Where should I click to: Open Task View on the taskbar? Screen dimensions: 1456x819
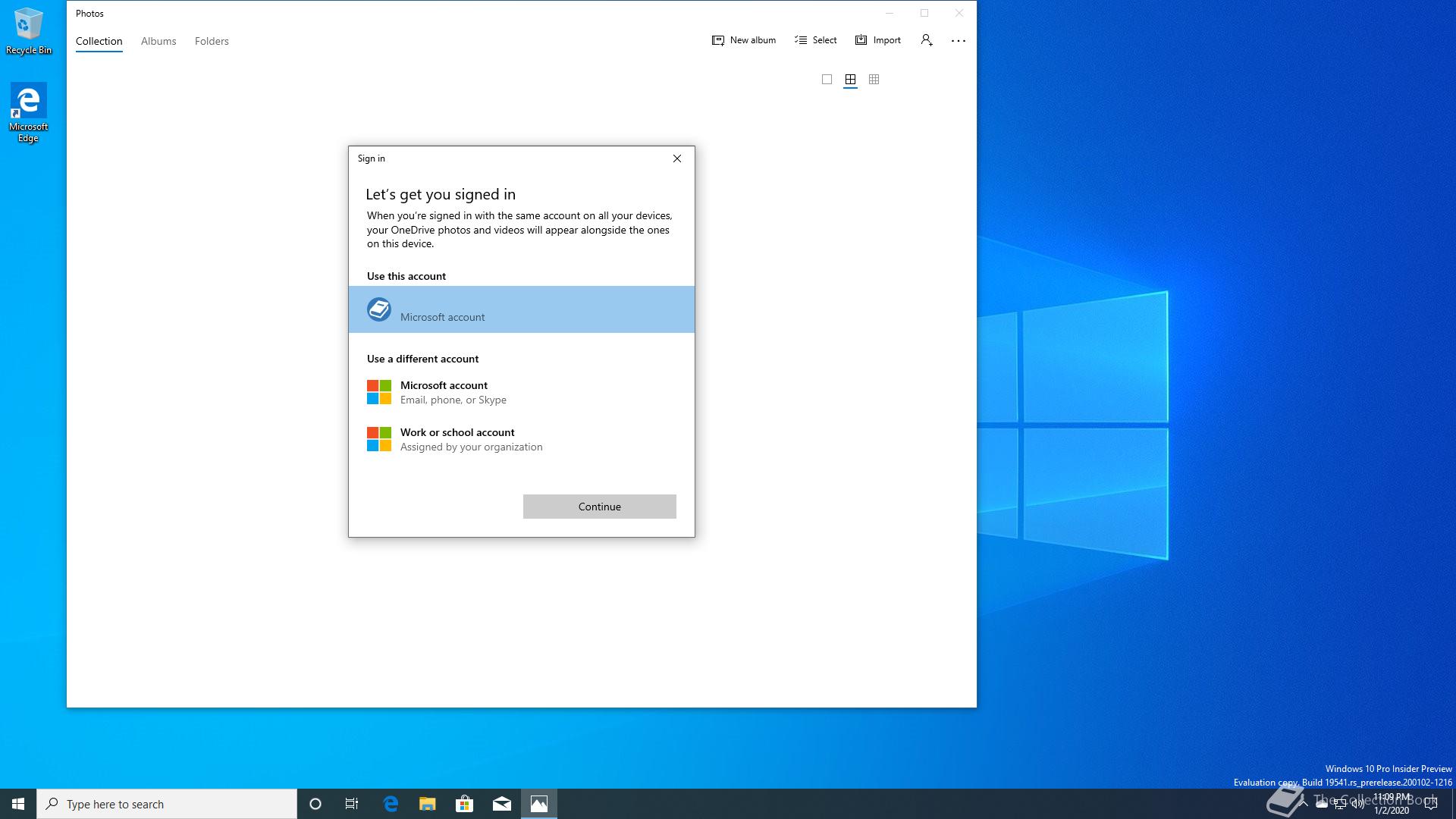352,804
